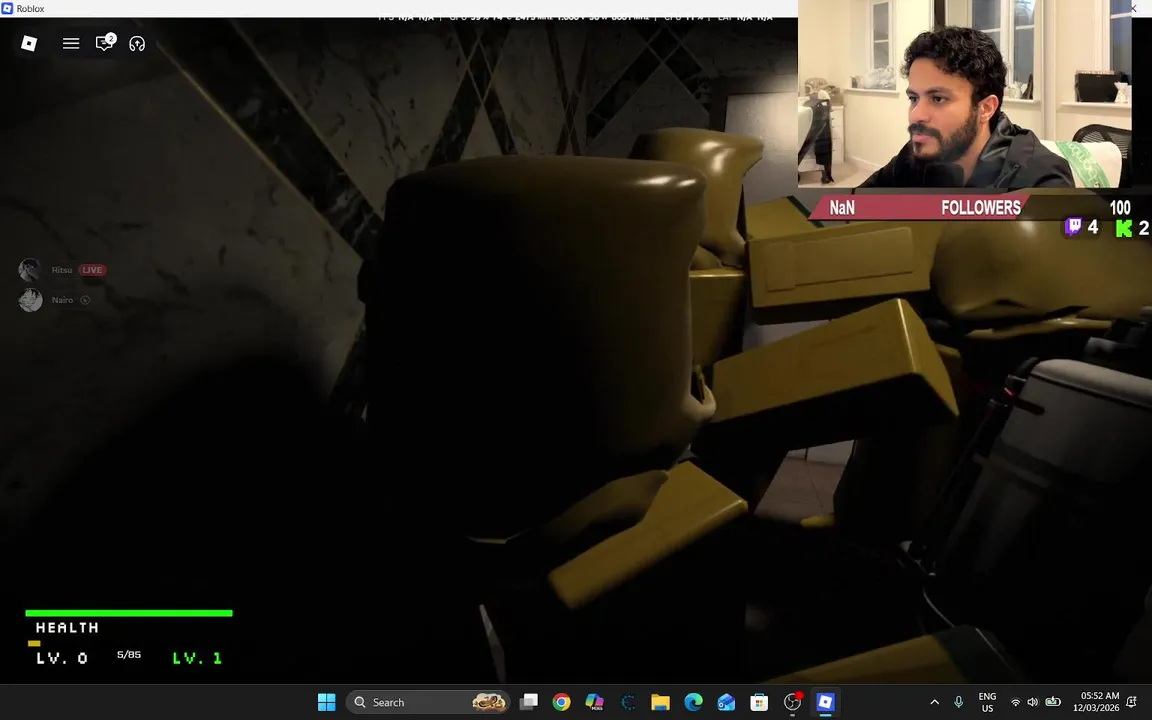The image size is (1152, 720).
Task: Click the Wi-Fi network tray icon
Action: (x=1015, y=702)
